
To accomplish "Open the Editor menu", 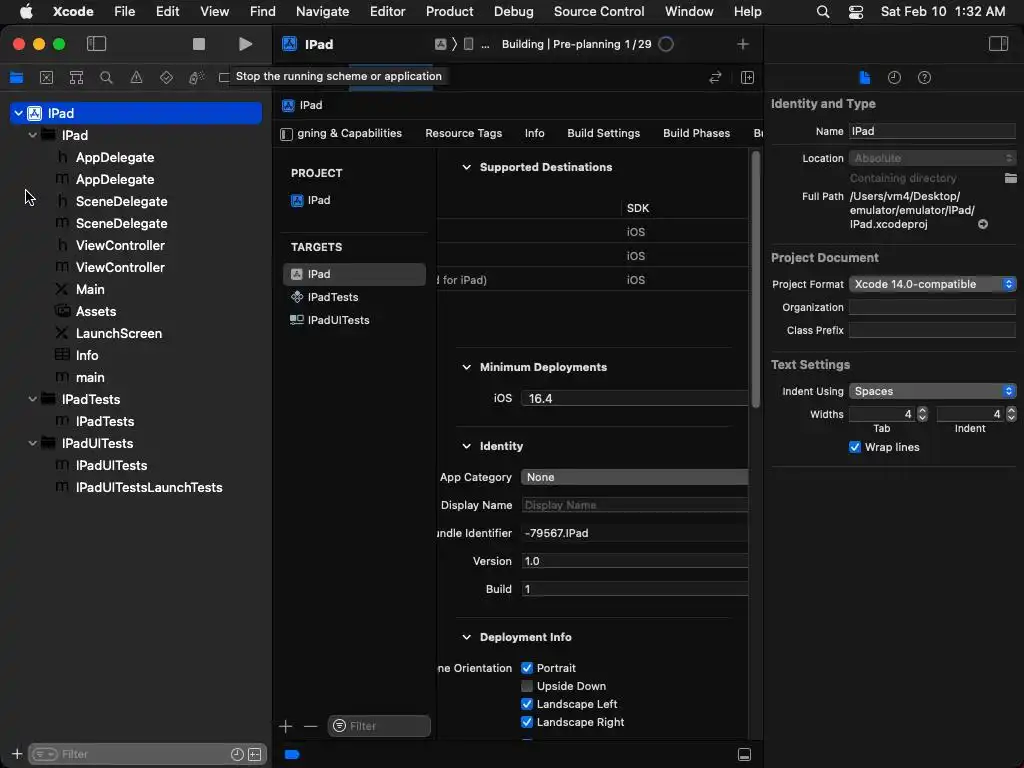I will pos(387,12).
